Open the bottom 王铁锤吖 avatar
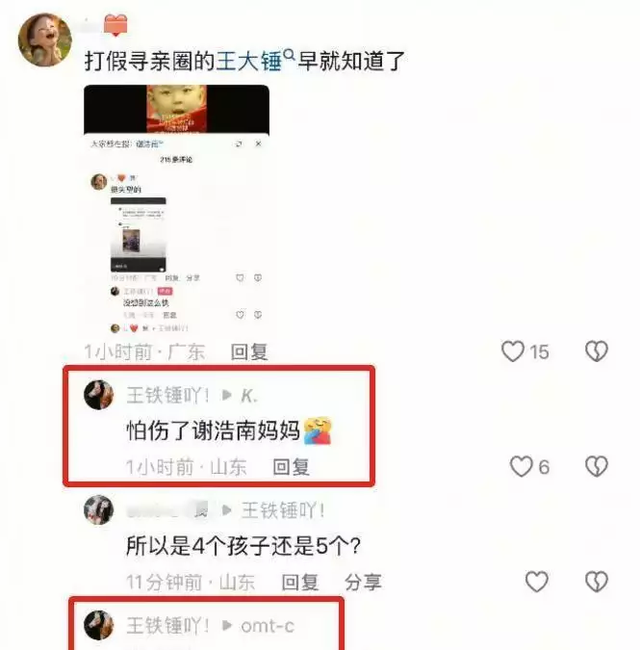The width and height of the screenshot is (640, 650). [99, 625]
